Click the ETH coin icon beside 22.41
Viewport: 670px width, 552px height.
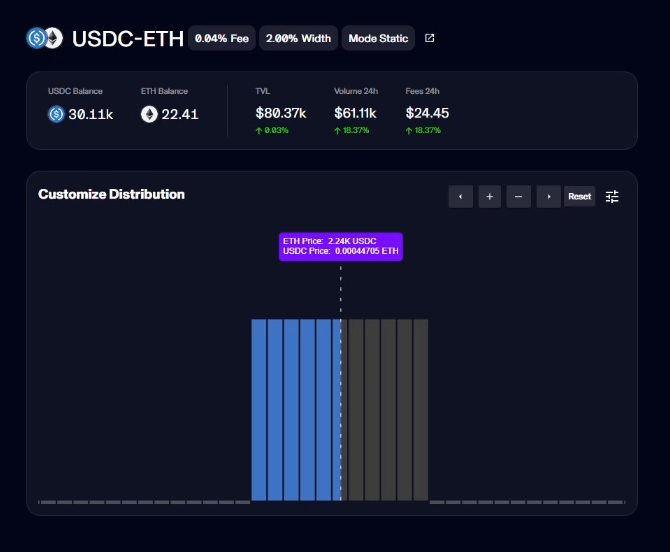tap(149, 114)
